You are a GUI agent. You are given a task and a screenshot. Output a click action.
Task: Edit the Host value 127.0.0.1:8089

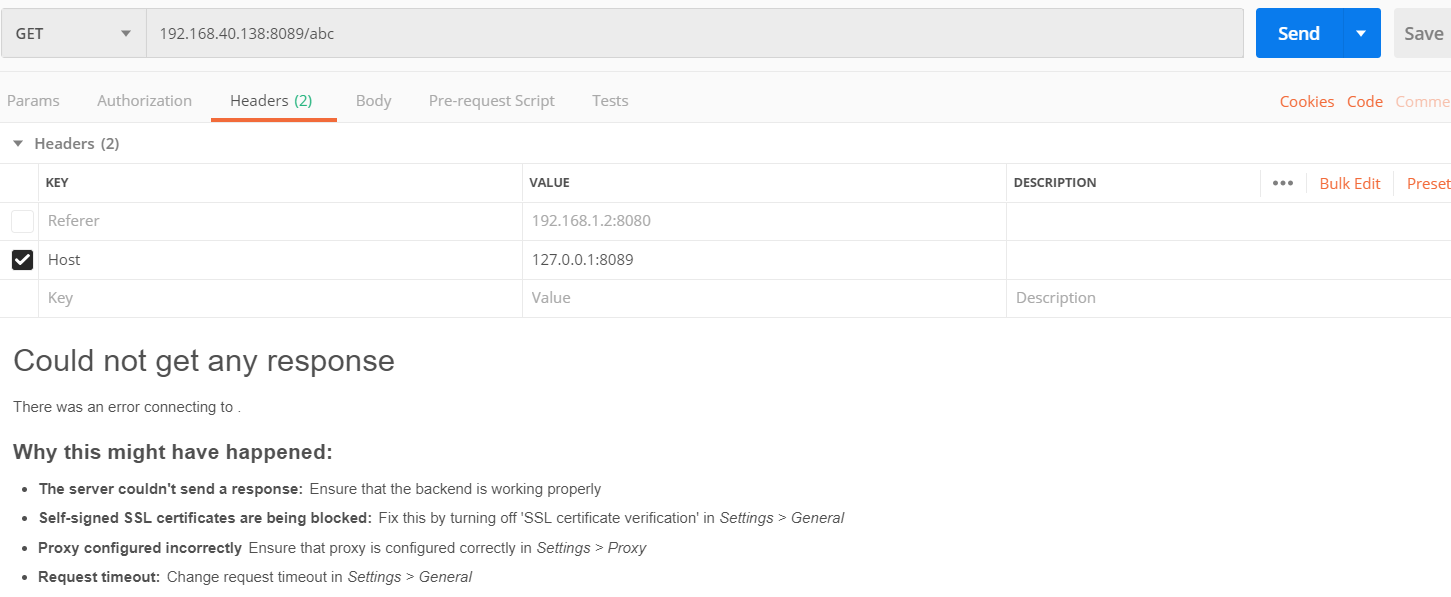coord(582,260)
